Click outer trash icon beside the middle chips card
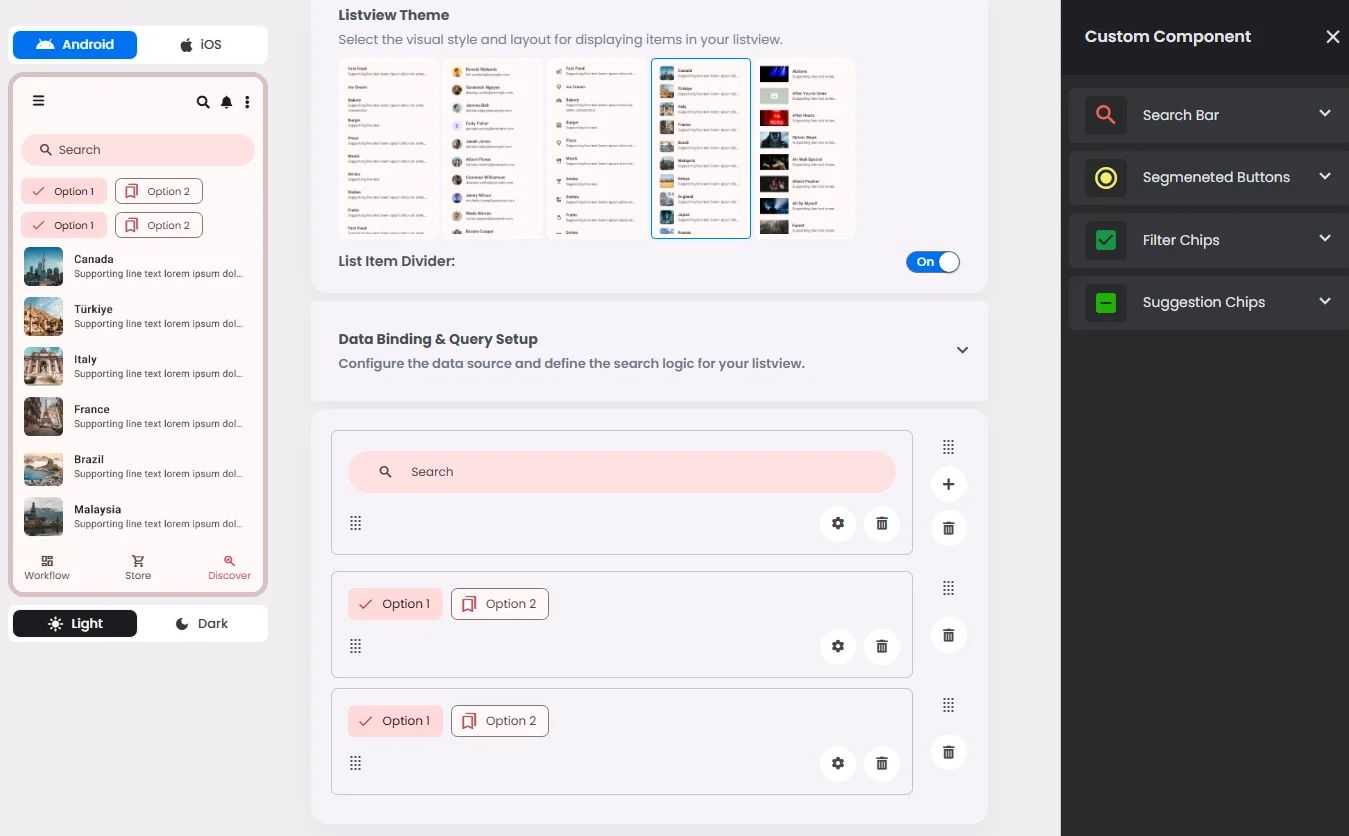1349x836 pixels. [949, 635]
